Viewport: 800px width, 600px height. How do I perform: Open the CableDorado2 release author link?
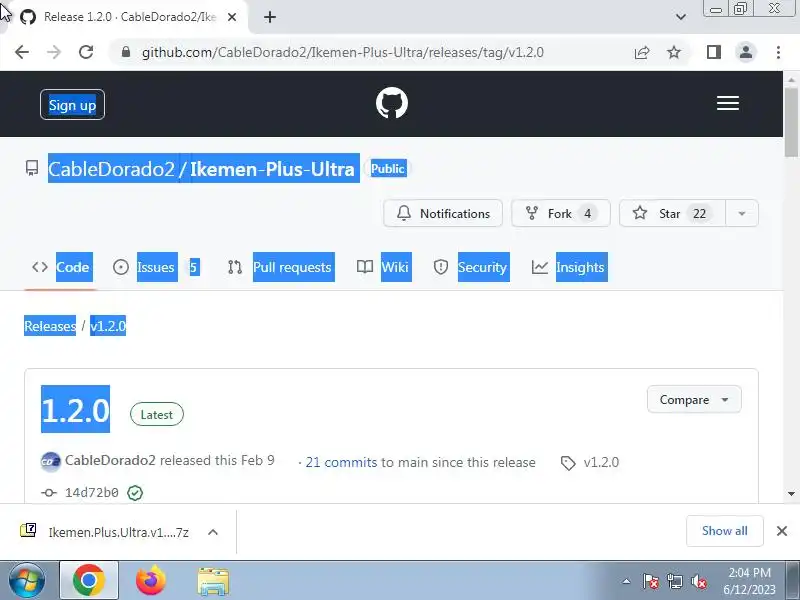[110, 460]
